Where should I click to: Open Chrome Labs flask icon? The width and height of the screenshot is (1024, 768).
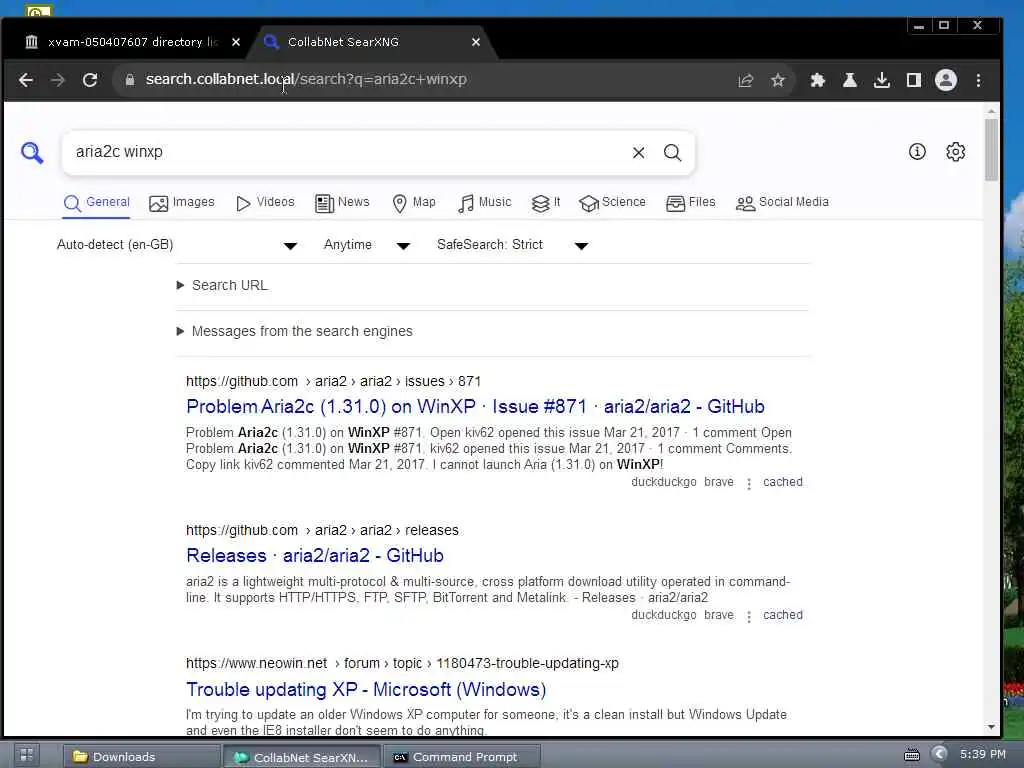[x=849, y=80]
